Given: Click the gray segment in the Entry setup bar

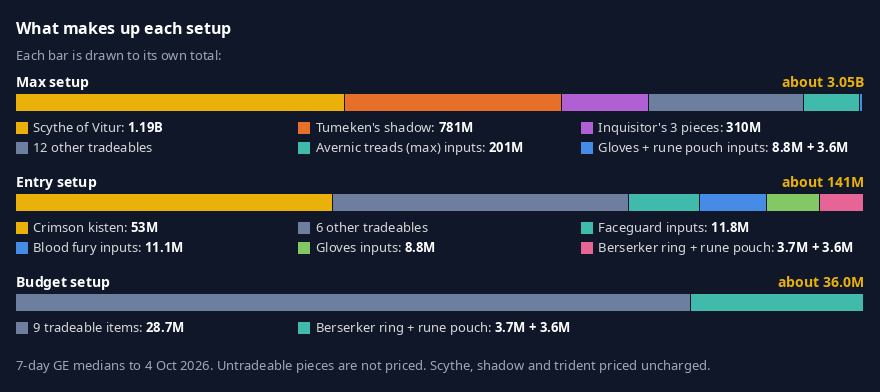Looking at the screenshot, I should point(480,203).
